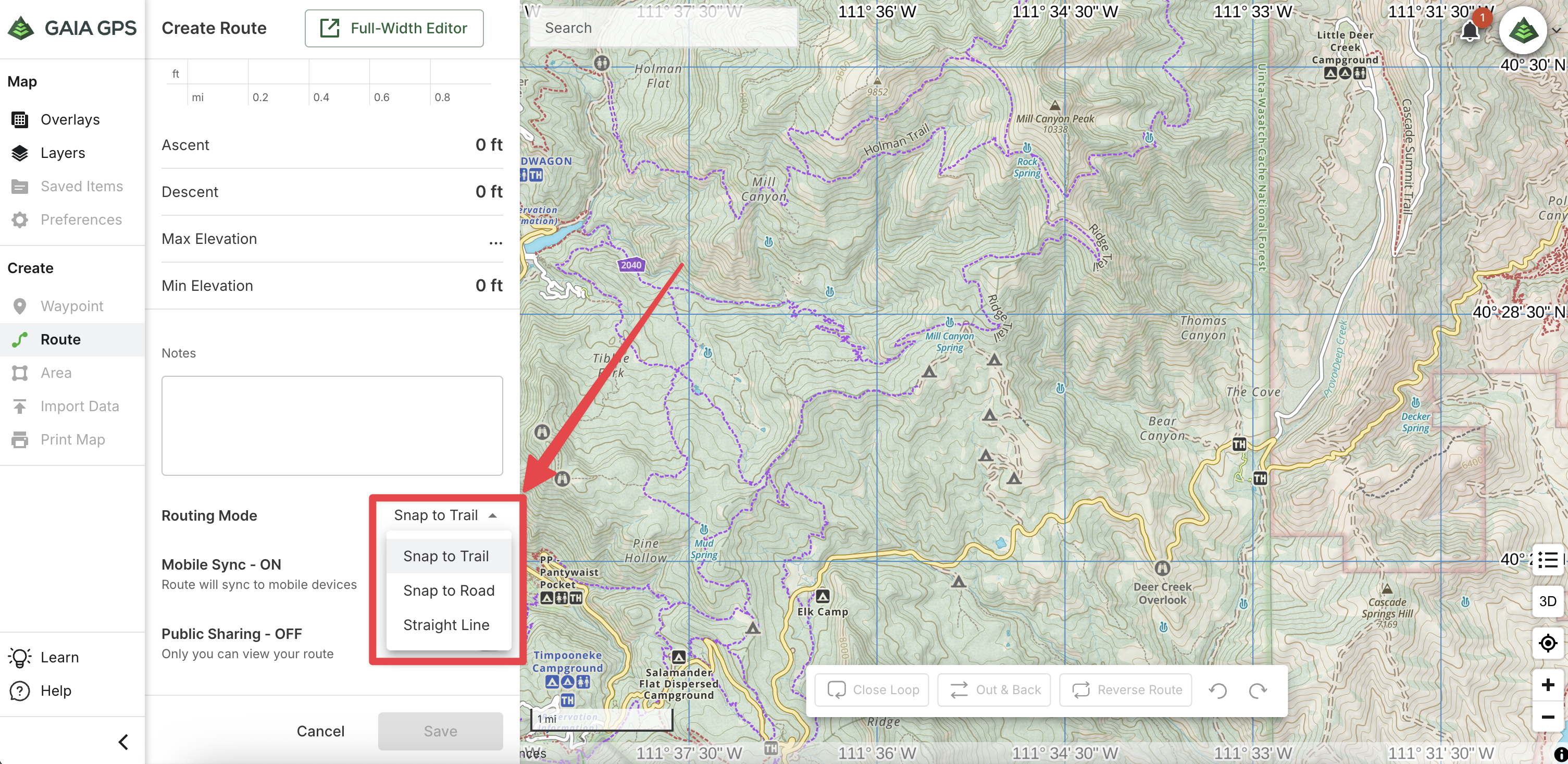Center map on my location
This screenshot has width=1568, height=764.
(1548, 643)
